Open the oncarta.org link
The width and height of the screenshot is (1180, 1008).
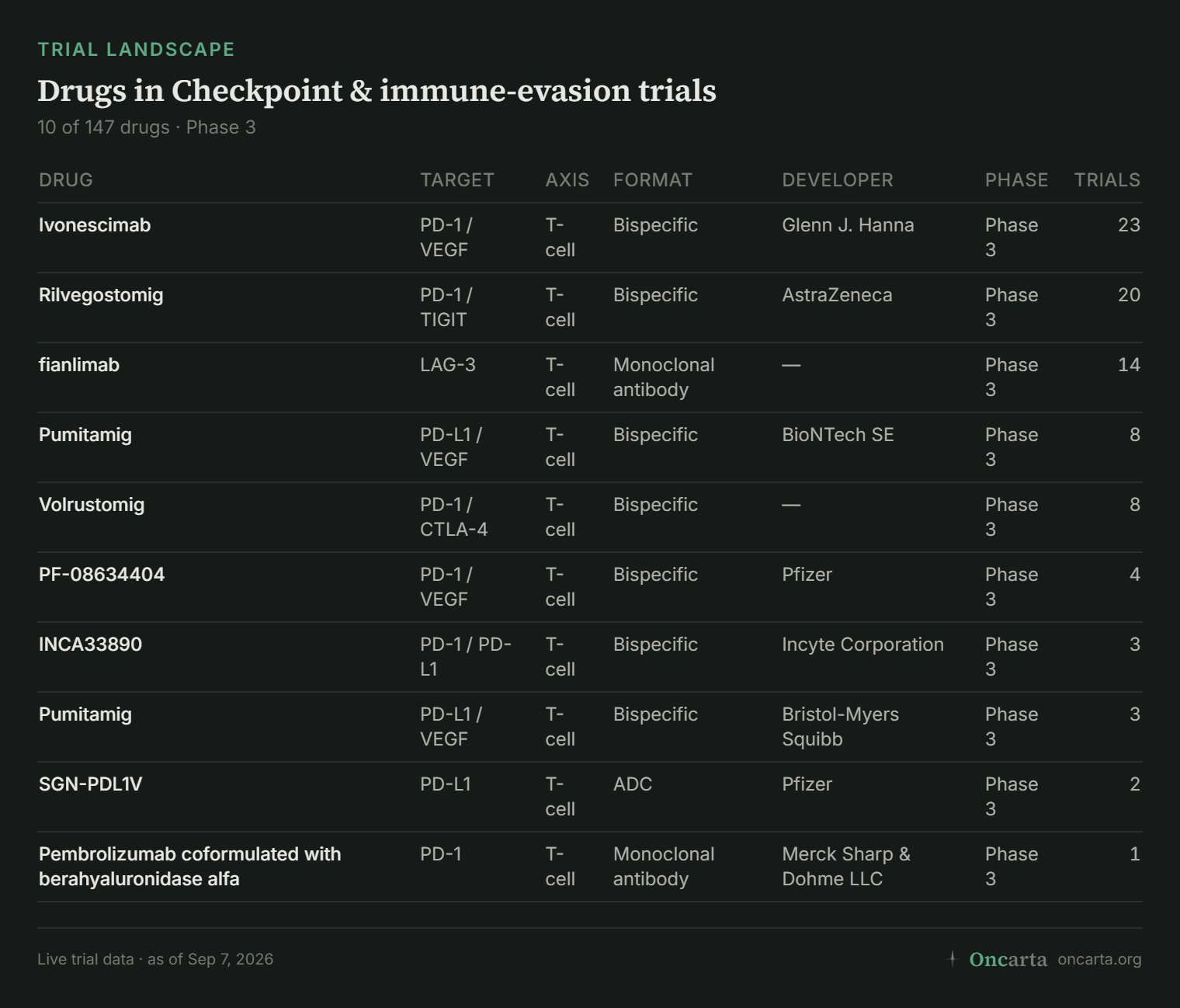tap(1099, 959)
